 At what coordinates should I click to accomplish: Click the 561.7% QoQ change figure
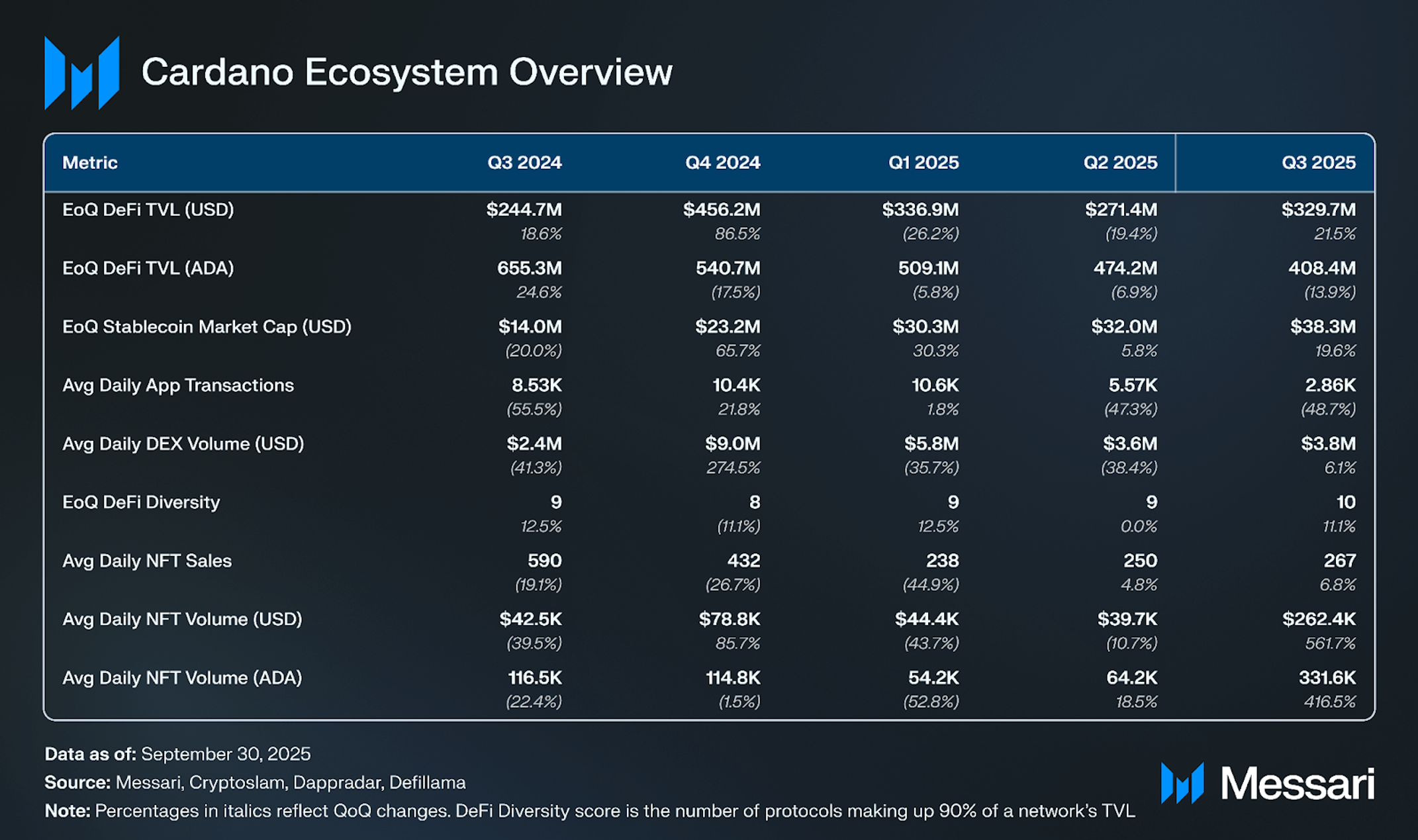point(1330,643)
